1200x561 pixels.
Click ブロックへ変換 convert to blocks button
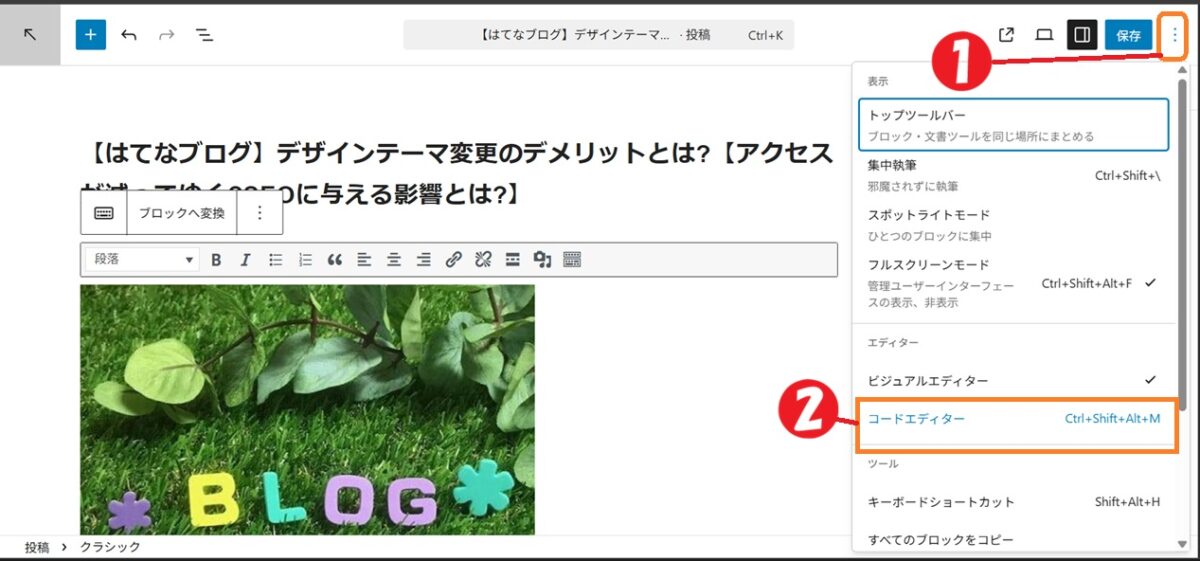(181, 213)
